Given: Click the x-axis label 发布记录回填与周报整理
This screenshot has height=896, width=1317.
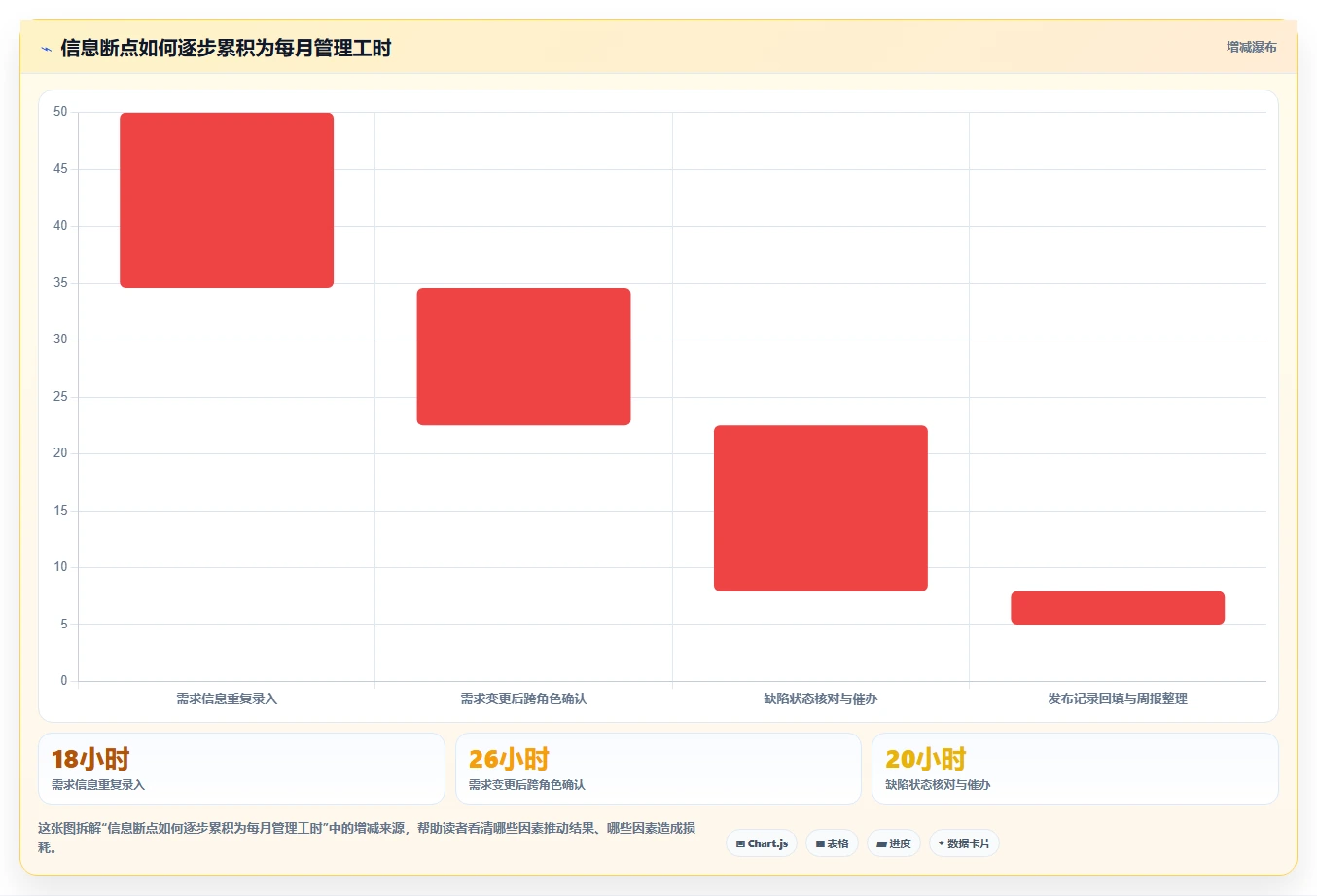Looking at the screenshot, I should coord(1118,699).
